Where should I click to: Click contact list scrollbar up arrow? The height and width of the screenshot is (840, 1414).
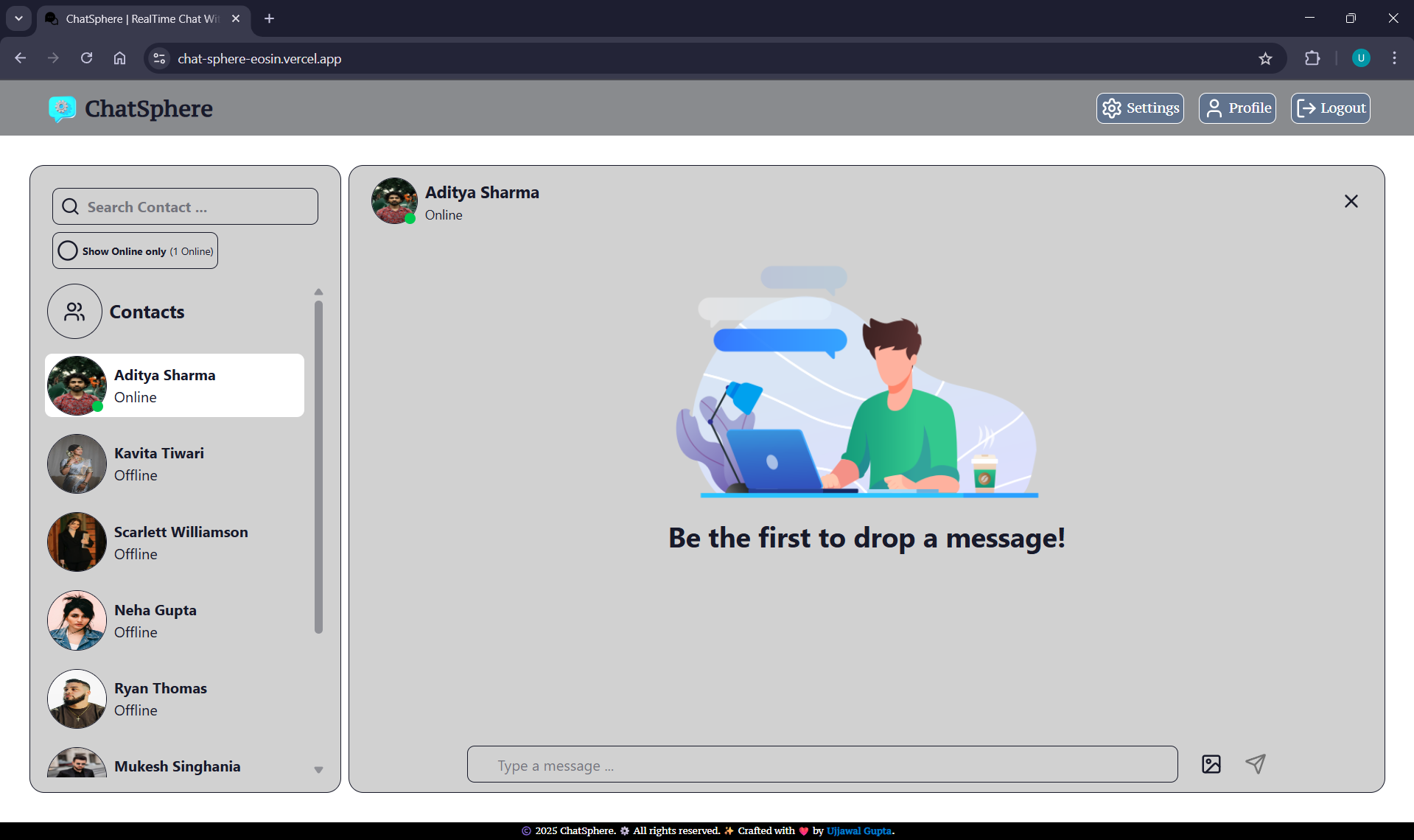tap(318, 292)
